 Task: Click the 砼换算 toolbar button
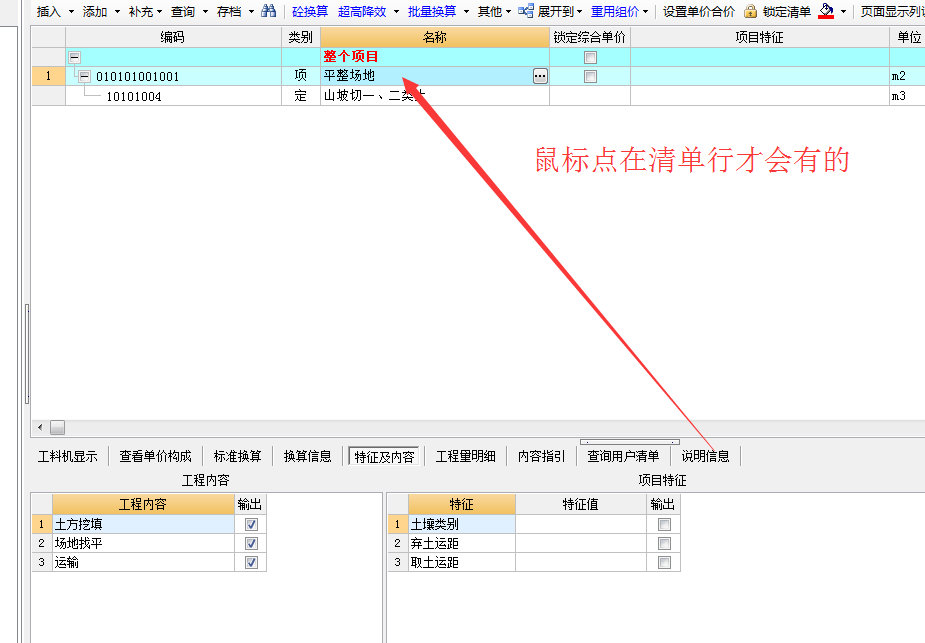[310, 11]
